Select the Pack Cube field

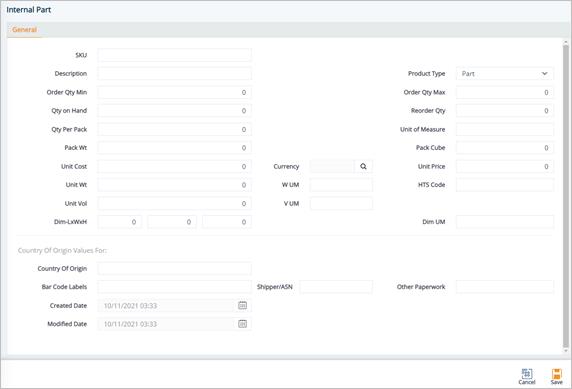tap(505, 148)
